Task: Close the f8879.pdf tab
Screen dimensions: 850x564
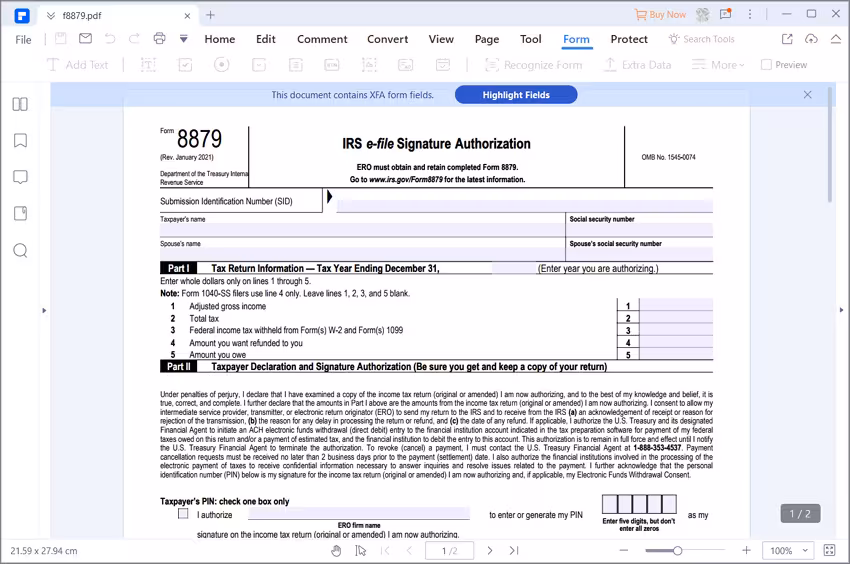Action: click(x=187, y=16)
